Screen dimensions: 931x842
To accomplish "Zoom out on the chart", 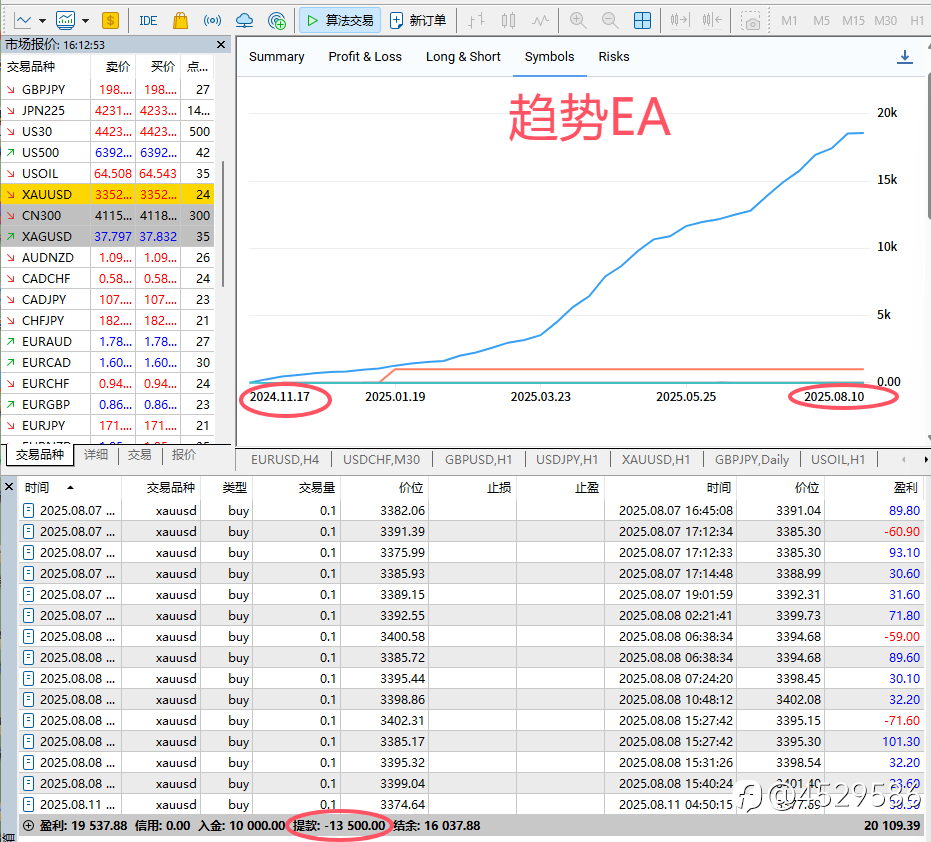I will pyautogui.click(x=609, y=20).
